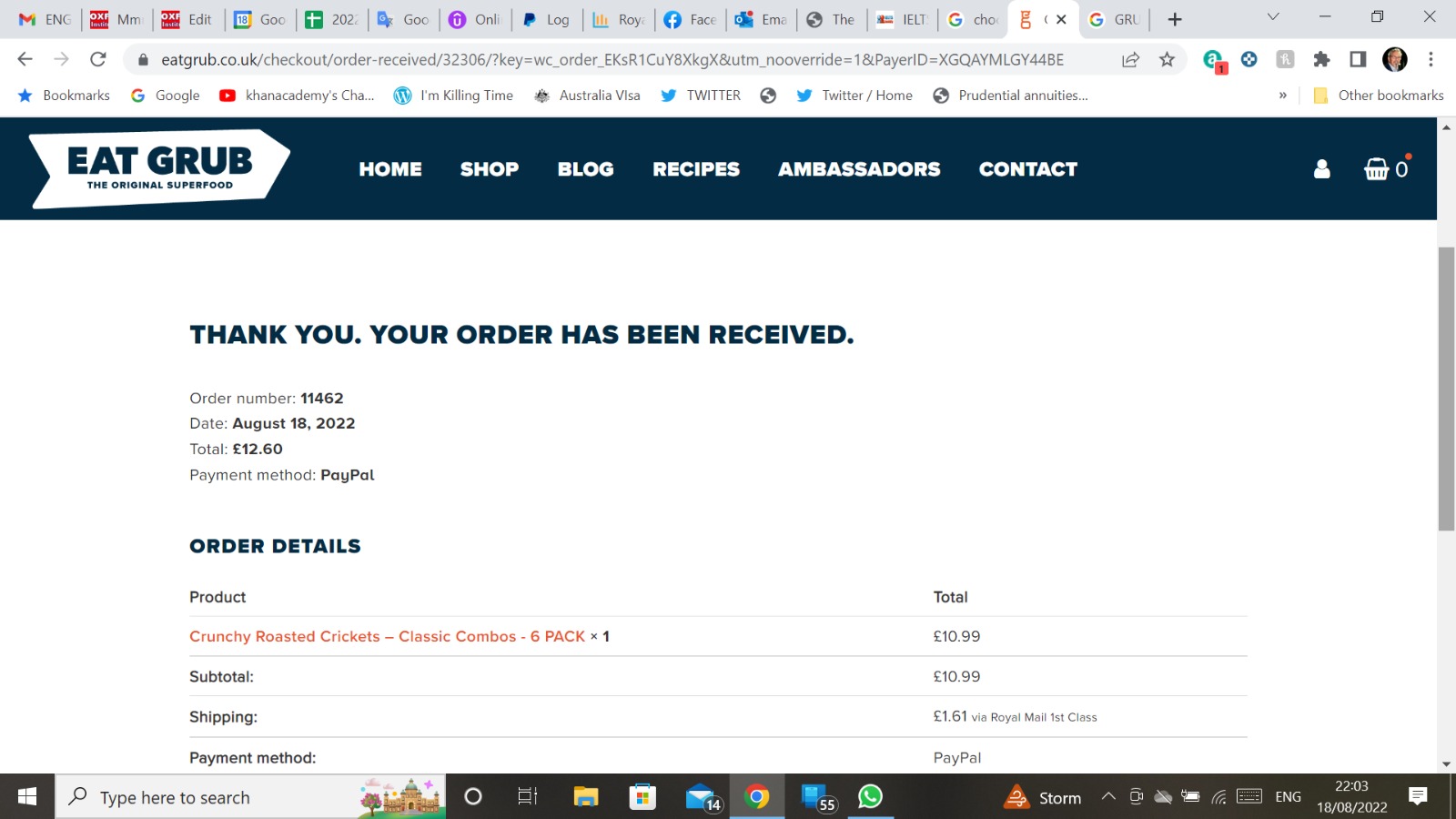Go to the SHOP menu item

pos(490,169)
